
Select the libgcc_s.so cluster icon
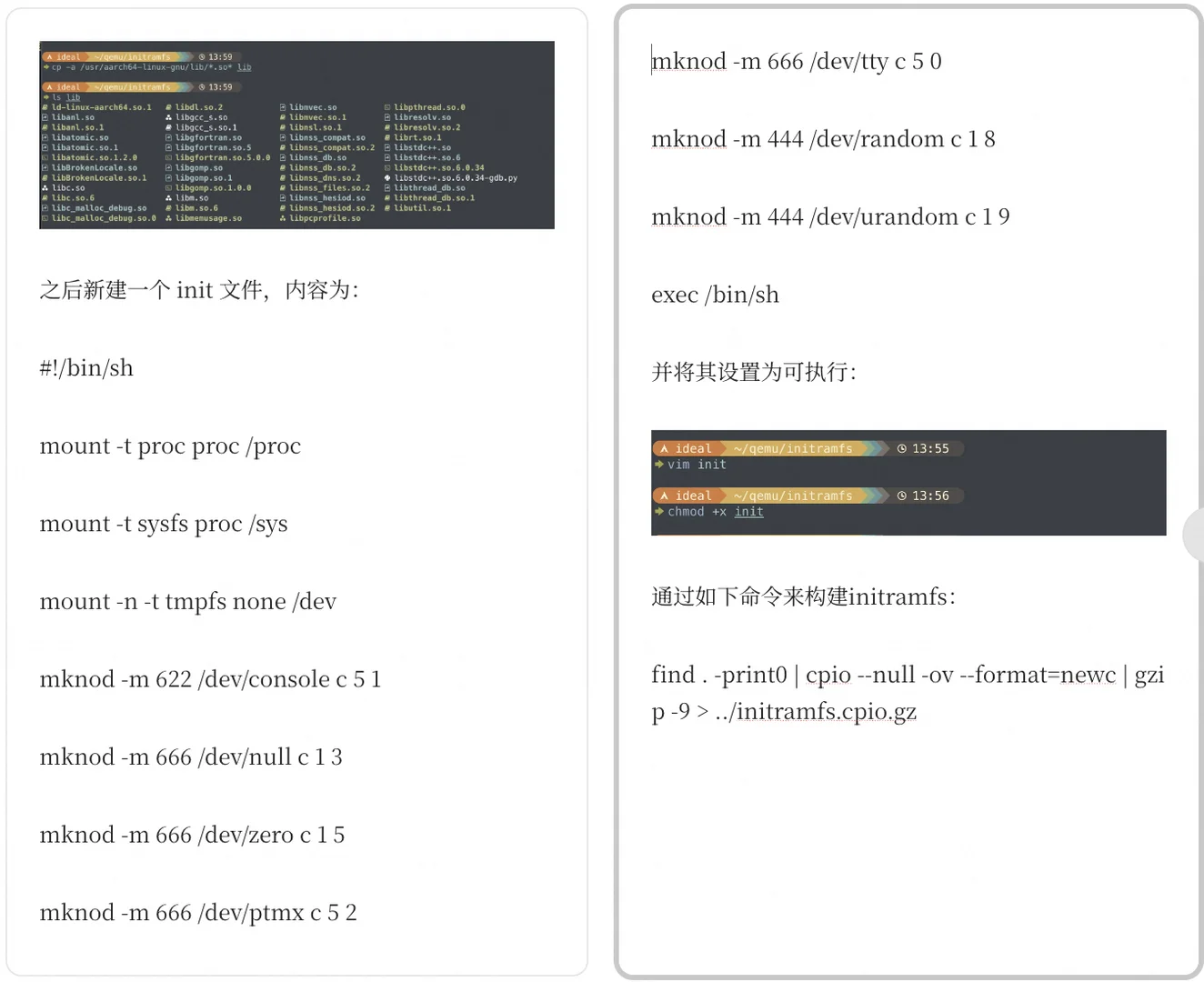click(168, 117)
